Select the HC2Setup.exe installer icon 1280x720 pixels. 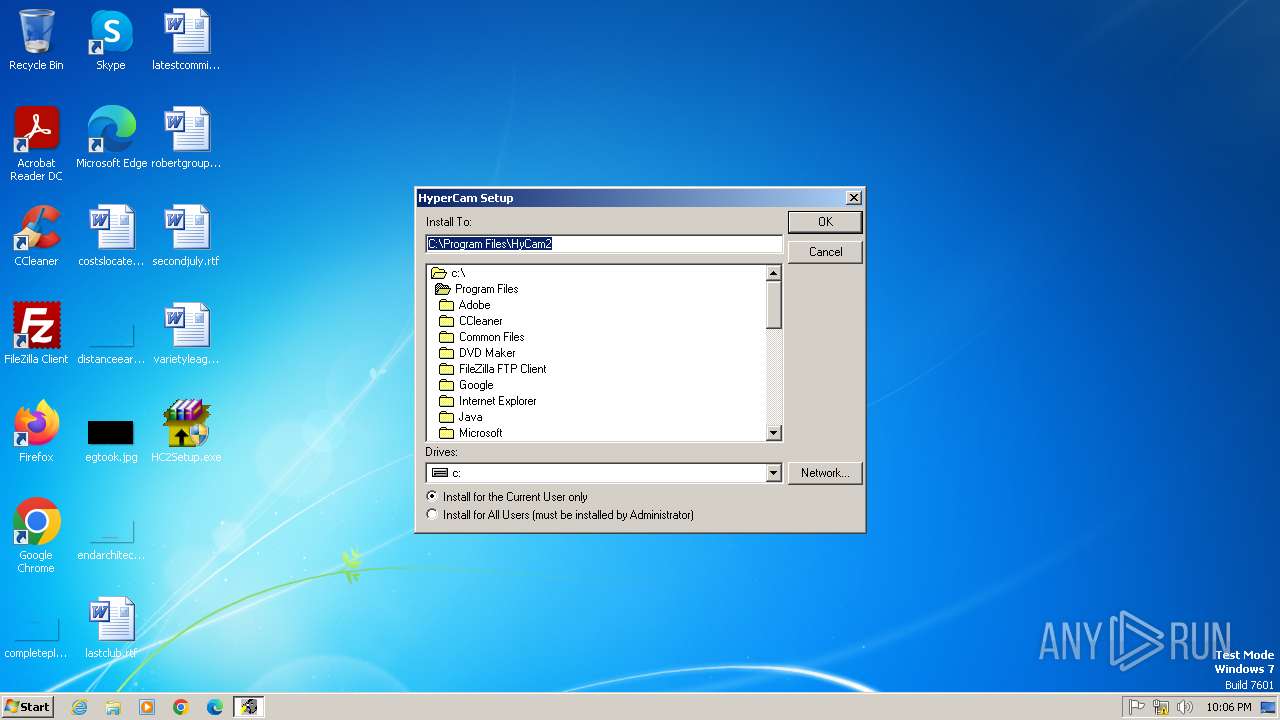[x=186, y=432]
